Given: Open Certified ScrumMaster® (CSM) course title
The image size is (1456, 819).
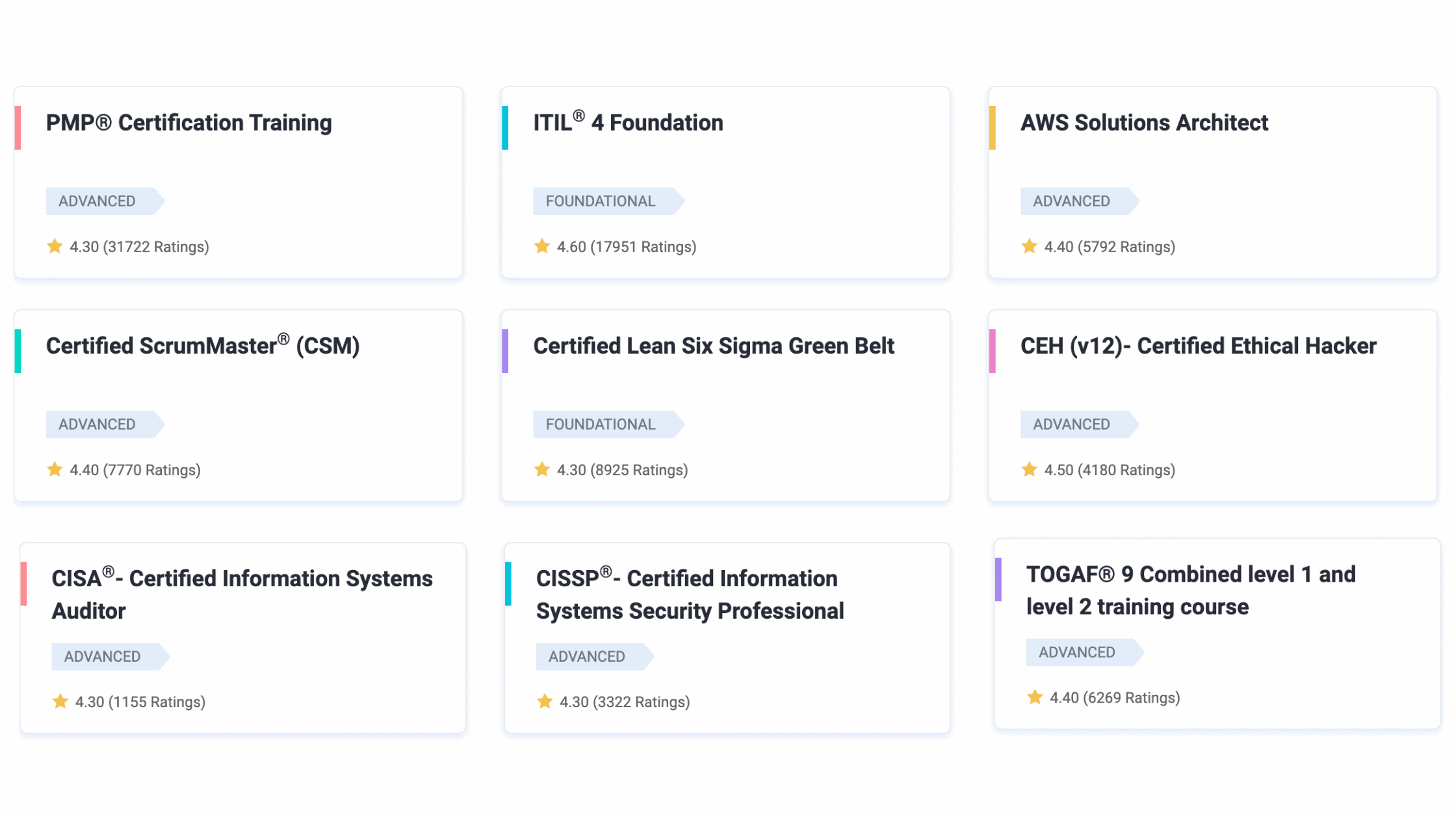Looking at the screenshot, I should (x=203, y=345).
